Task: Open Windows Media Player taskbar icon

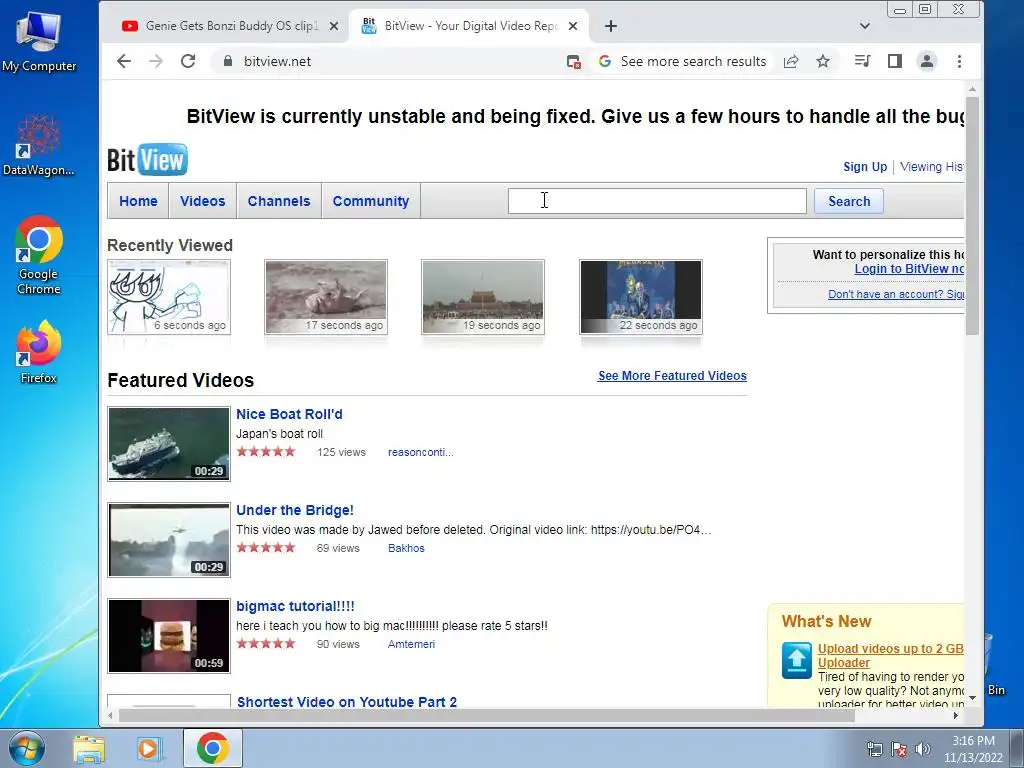Action: 149,748
